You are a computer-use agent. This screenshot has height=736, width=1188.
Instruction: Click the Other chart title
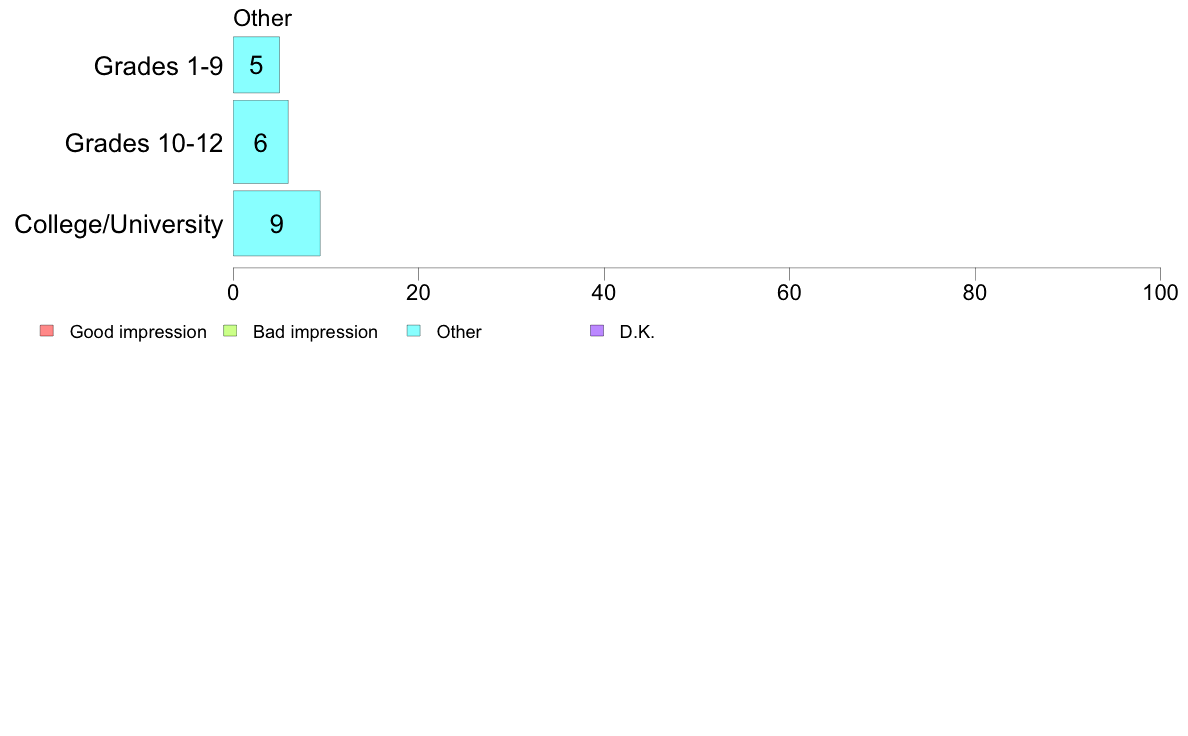point(262,18)
